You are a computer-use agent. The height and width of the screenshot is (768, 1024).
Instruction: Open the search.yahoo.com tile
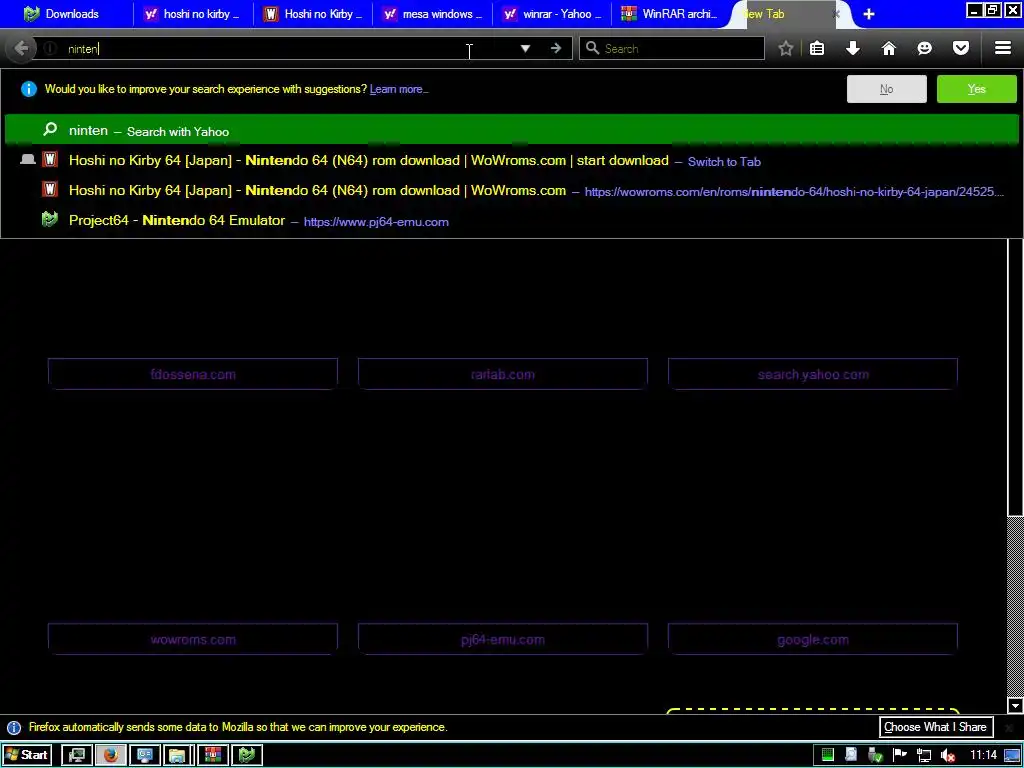point(813,374)
